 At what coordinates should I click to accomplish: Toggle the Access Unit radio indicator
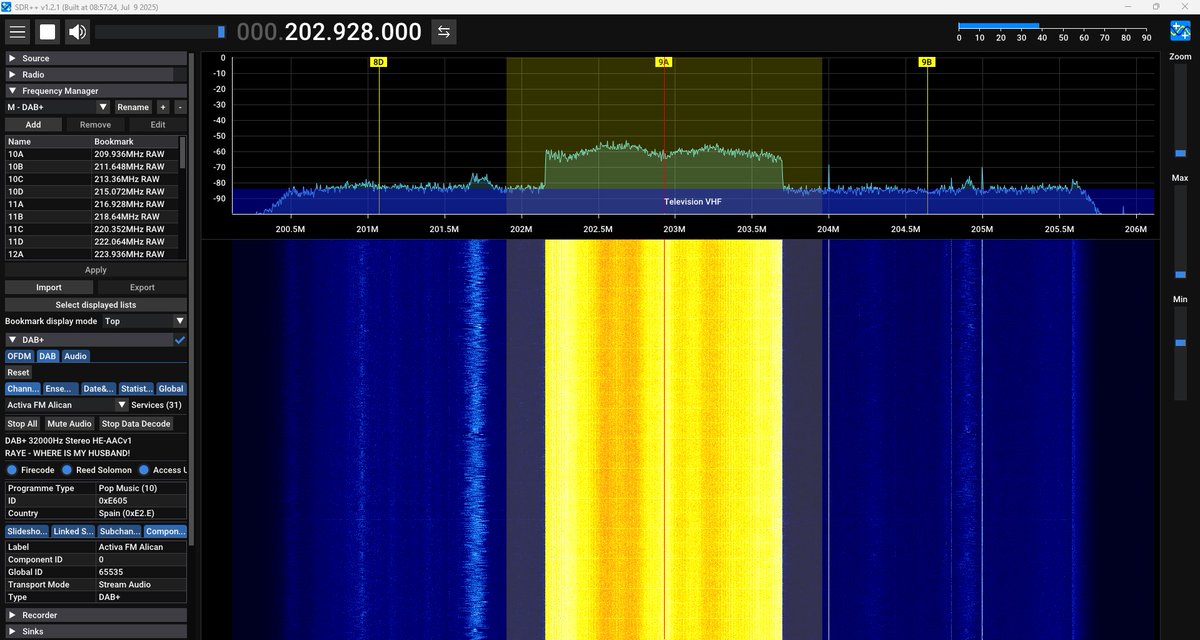click(144, 470)
